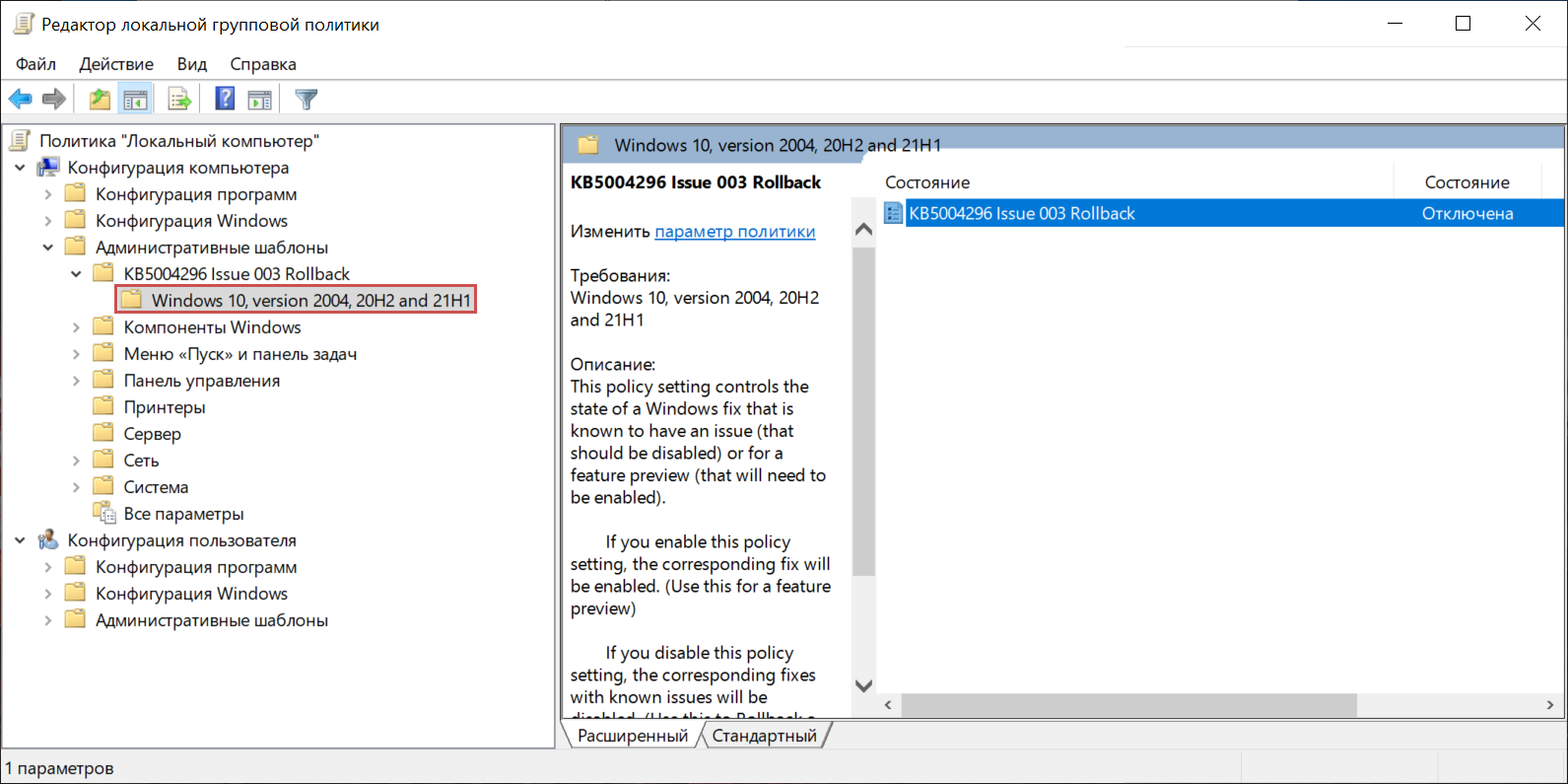
Task: Toggle the console tree pane icon
Action: click(135, 99)
